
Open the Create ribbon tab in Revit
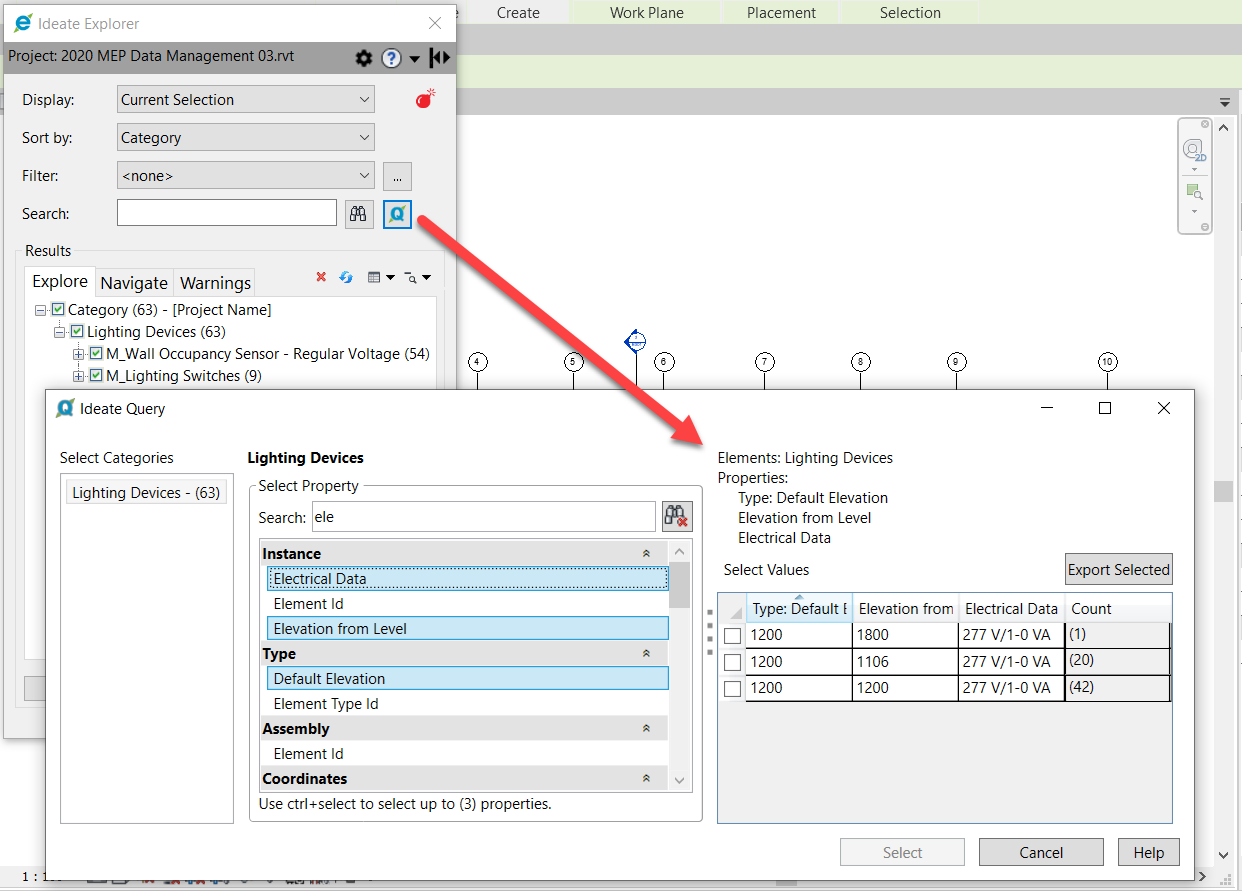[518, 12]
